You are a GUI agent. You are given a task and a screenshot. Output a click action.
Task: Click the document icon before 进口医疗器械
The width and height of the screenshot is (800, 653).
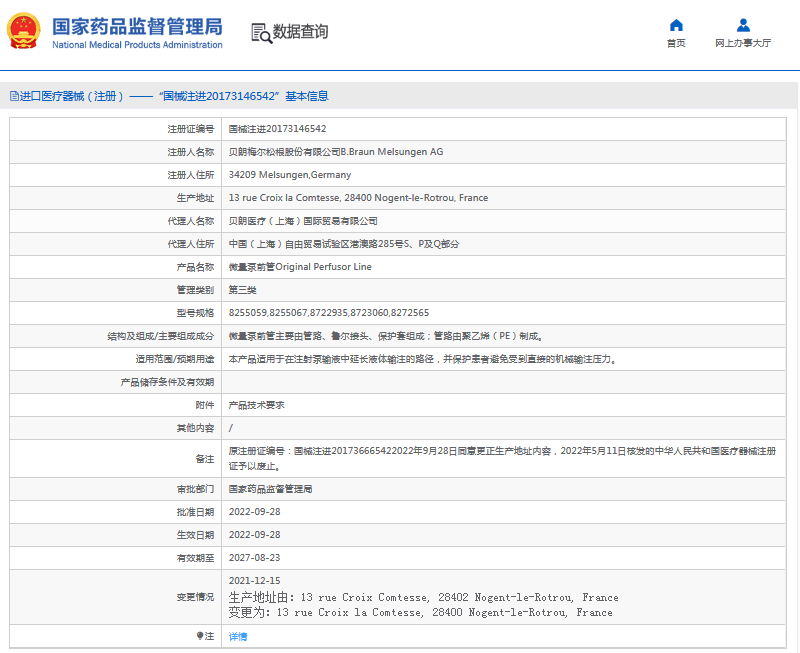tap(14, 96)
